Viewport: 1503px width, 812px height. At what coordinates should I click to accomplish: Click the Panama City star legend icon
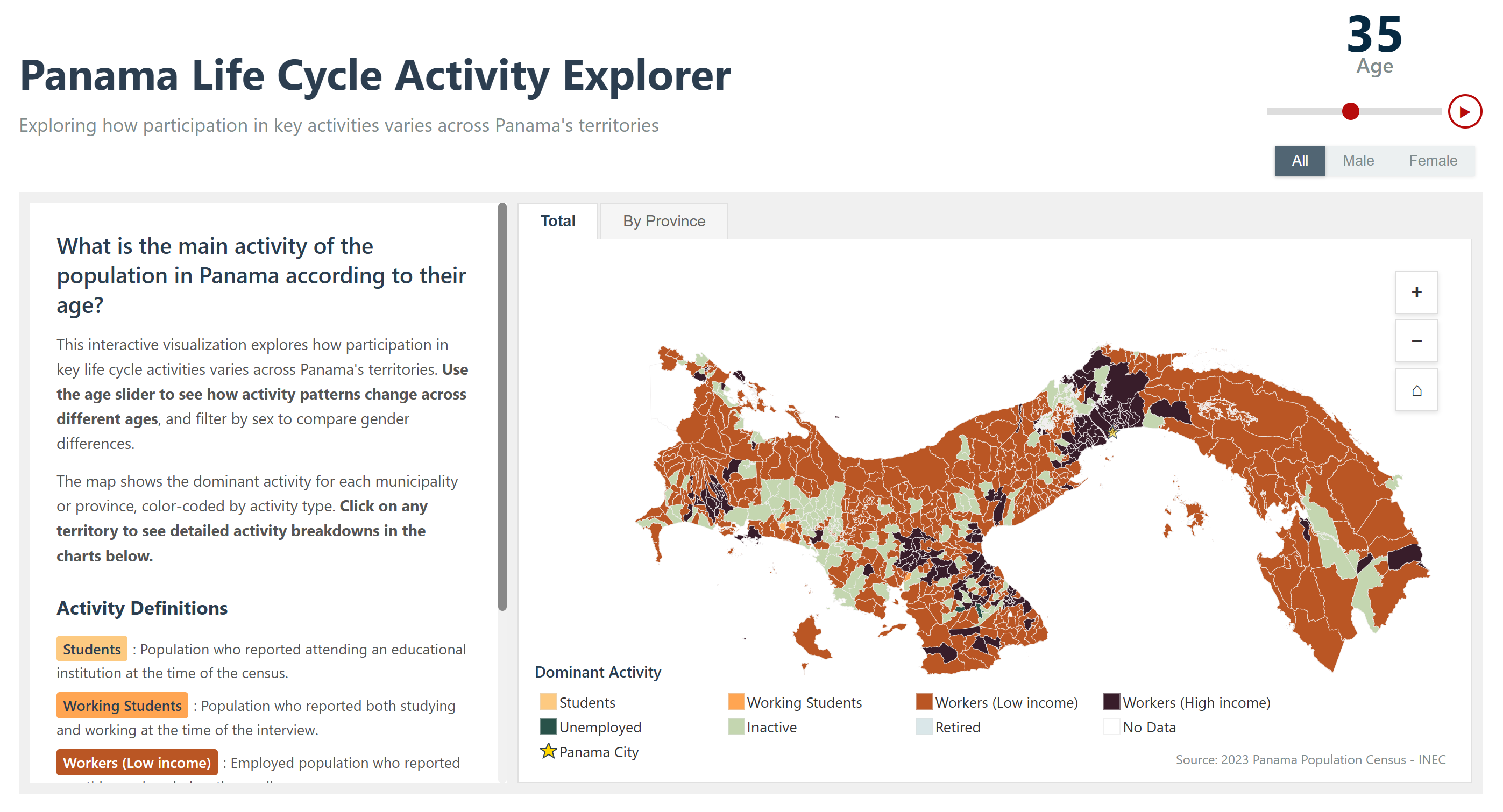pos(548,751)
